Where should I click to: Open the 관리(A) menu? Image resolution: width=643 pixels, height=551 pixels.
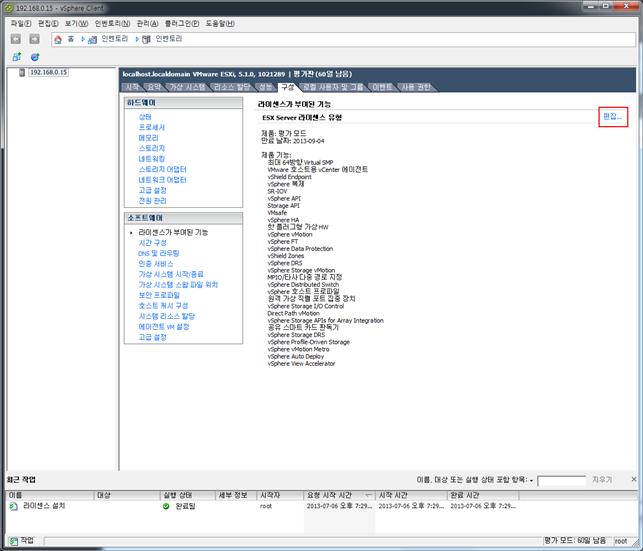pos(147,24)
